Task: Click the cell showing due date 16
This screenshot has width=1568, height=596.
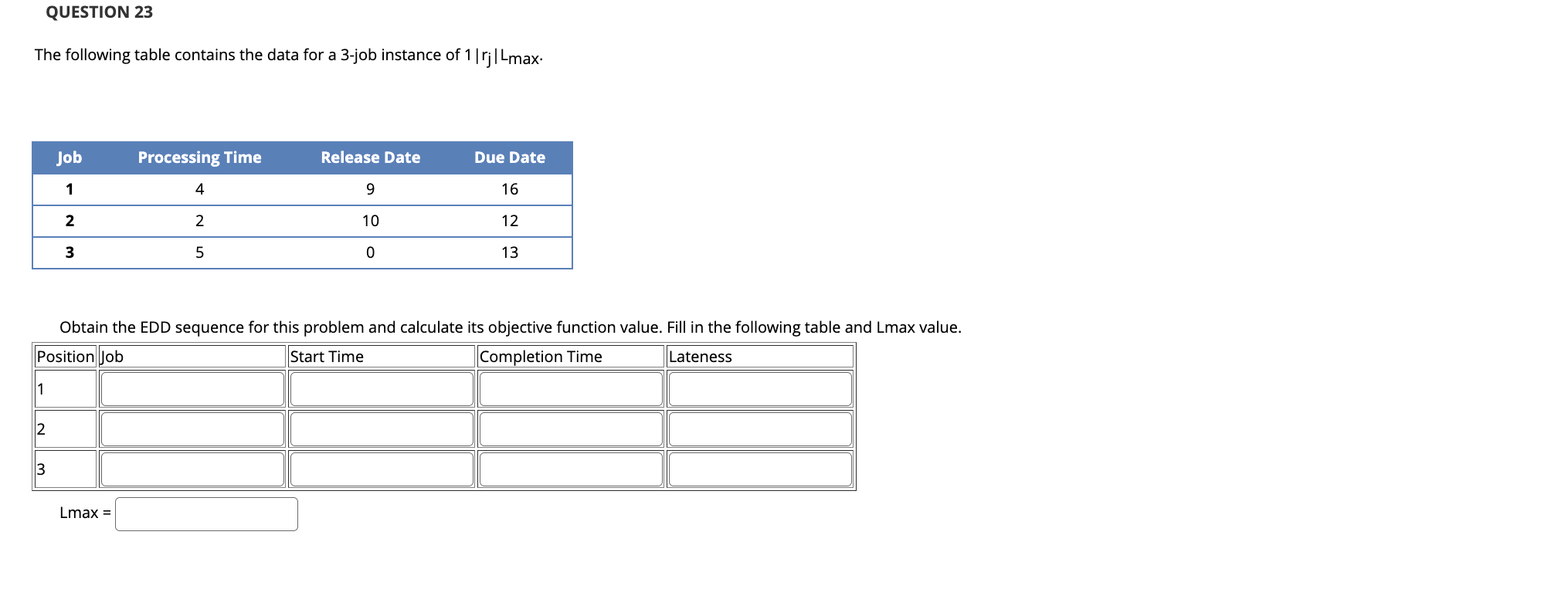Action: click(x=509, y=189)
